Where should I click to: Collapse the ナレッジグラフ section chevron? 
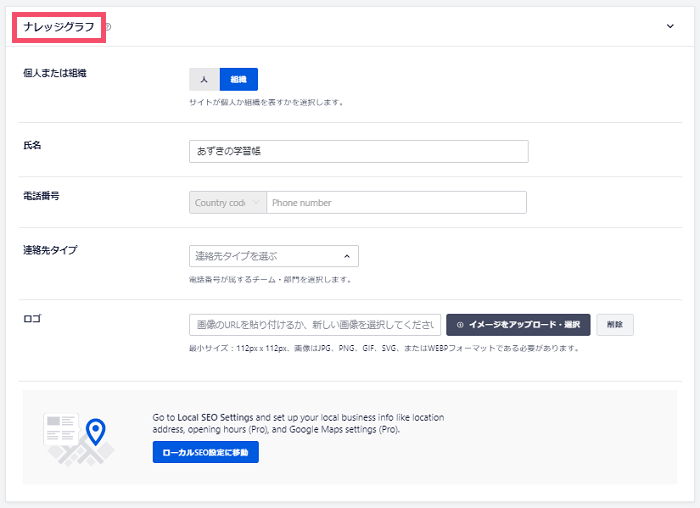pos(670,26)
